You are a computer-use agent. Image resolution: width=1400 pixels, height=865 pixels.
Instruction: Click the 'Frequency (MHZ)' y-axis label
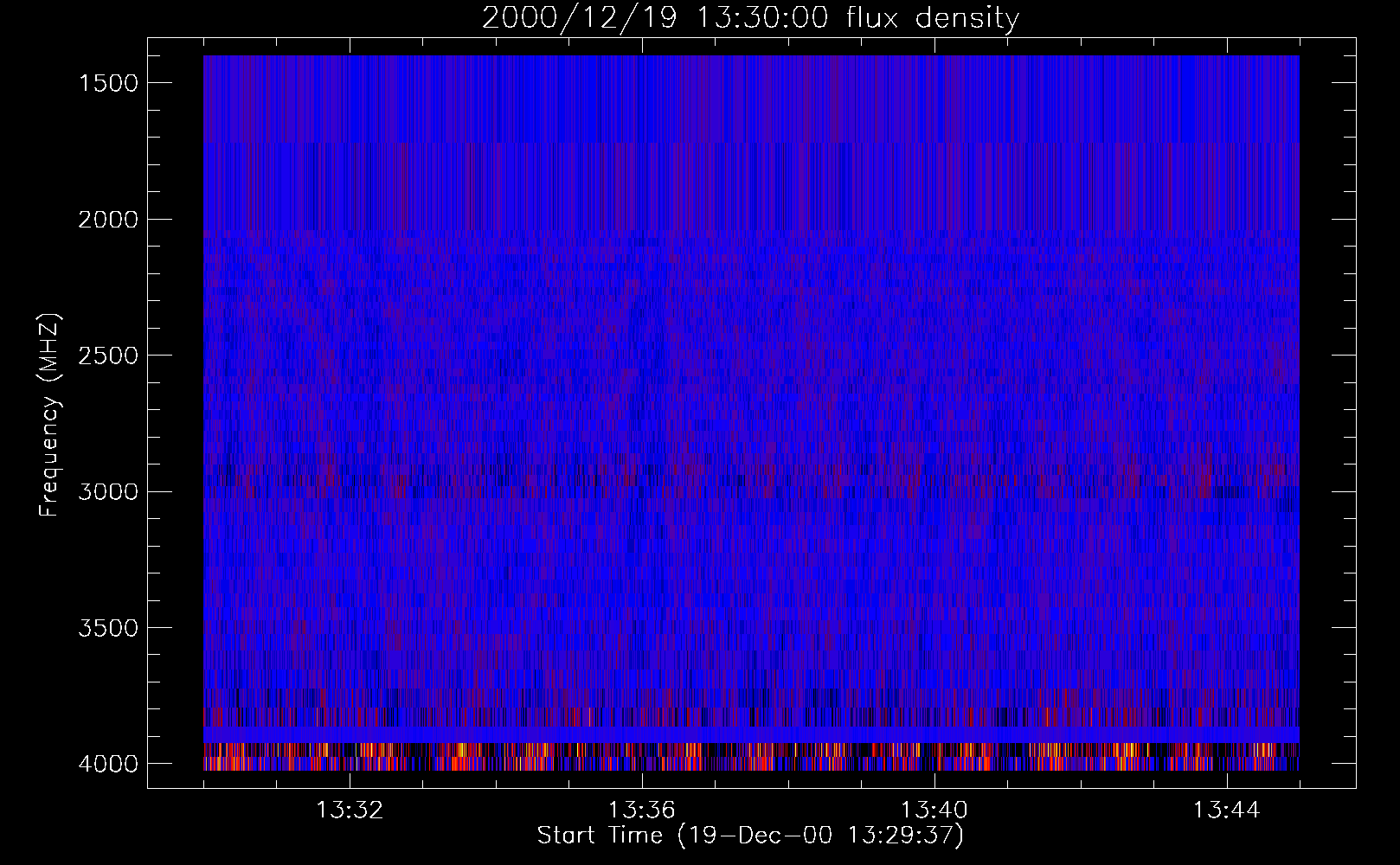(x=50, y=414)
